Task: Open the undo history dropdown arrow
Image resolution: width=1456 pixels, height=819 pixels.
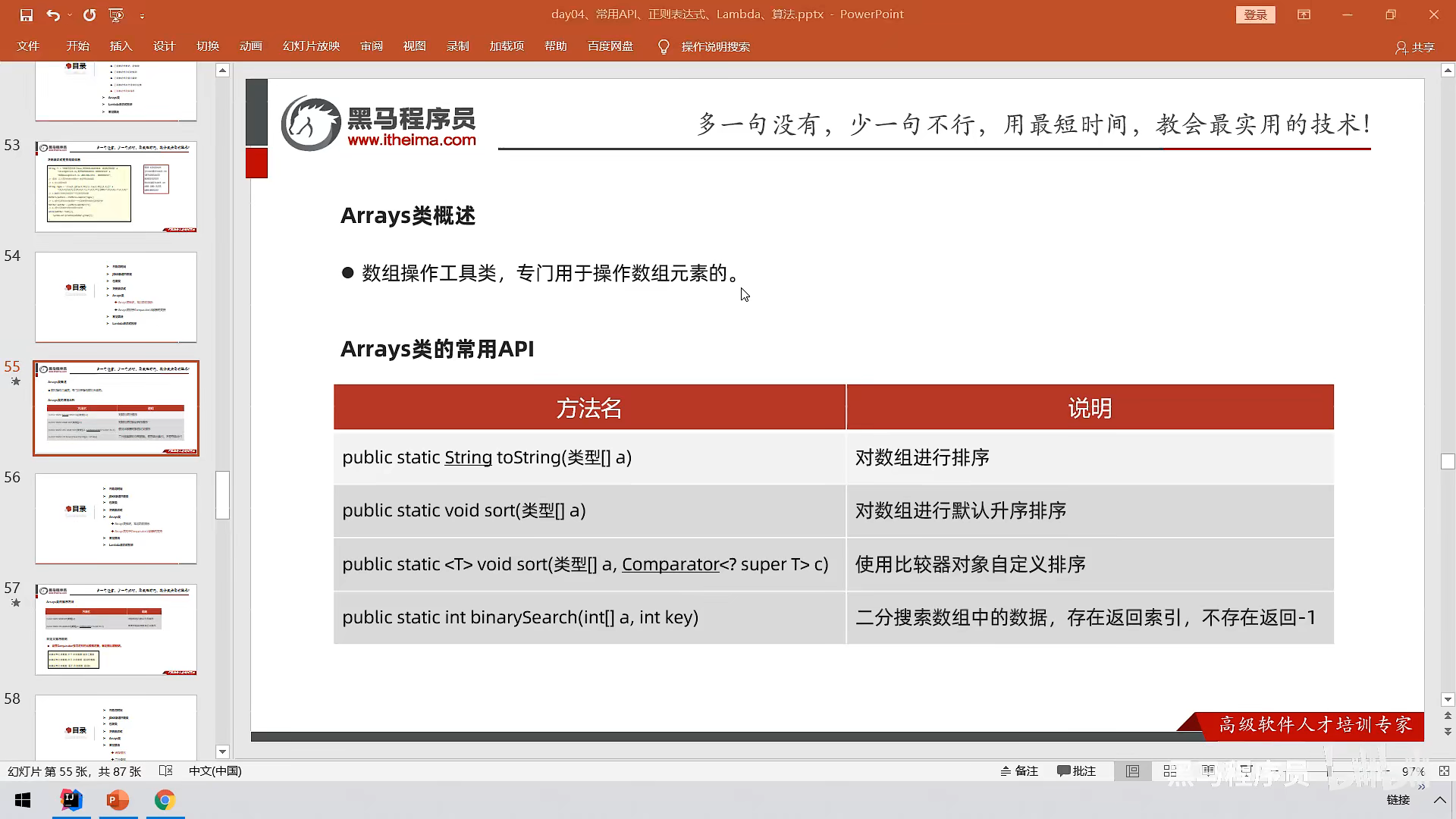Action: (70, 14)
